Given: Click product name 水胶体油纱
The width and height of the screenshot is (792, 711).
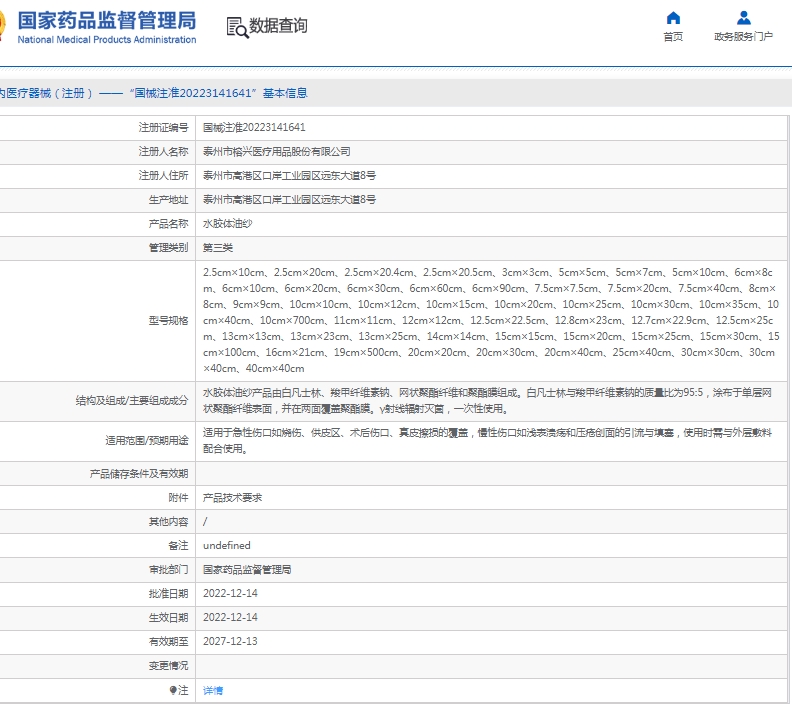Looking at the screenshot, I should coord(227,224).
